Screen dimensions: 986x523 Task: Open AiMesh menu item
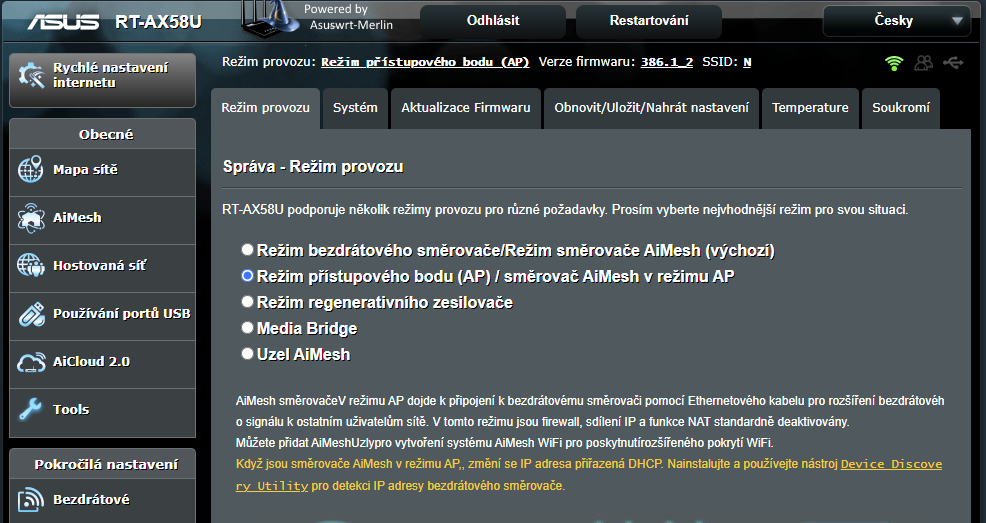click(x=102, y=221)
